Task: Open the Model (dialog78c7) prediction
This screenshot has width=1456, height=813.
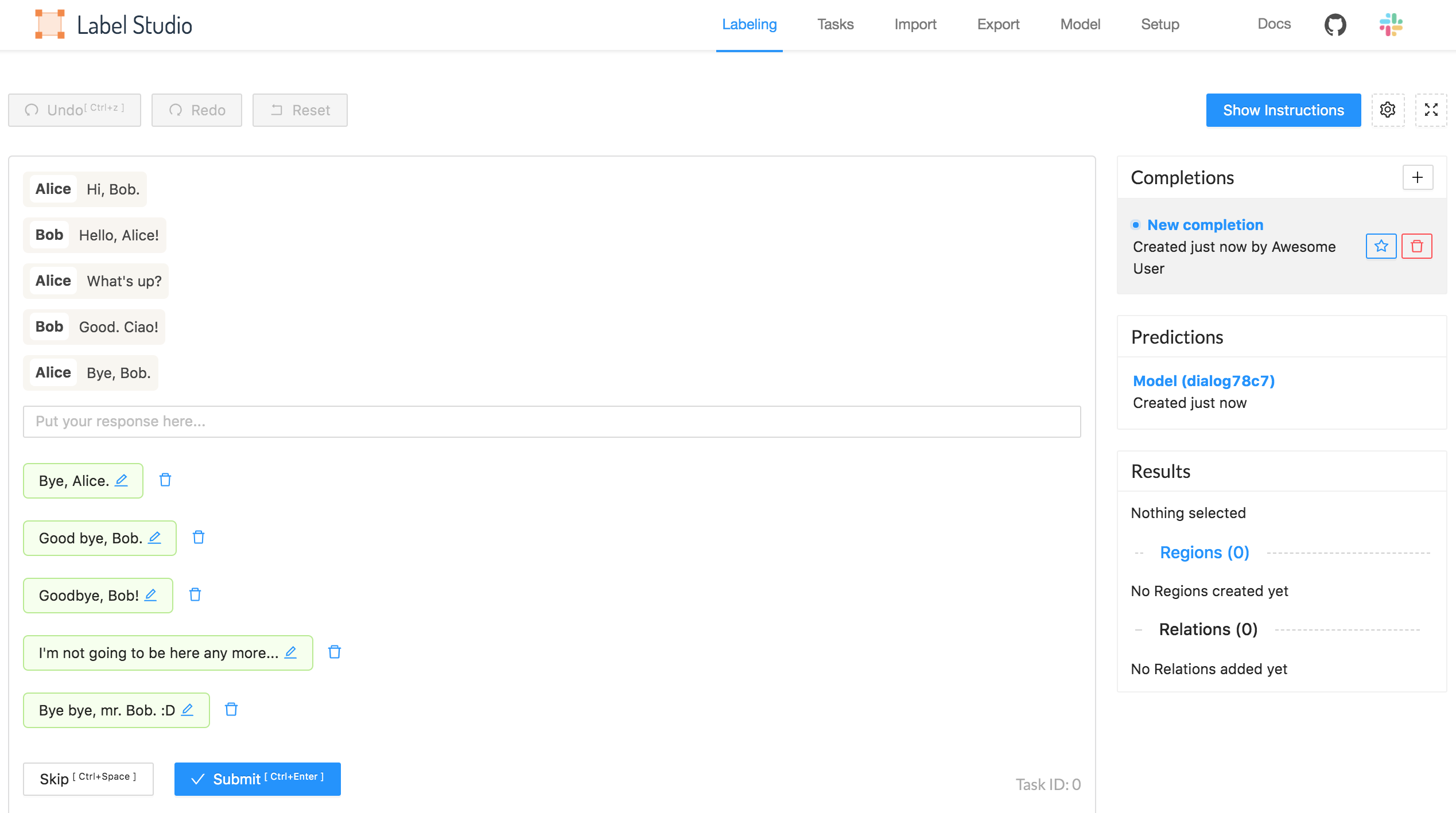Action: point(1203,381)
